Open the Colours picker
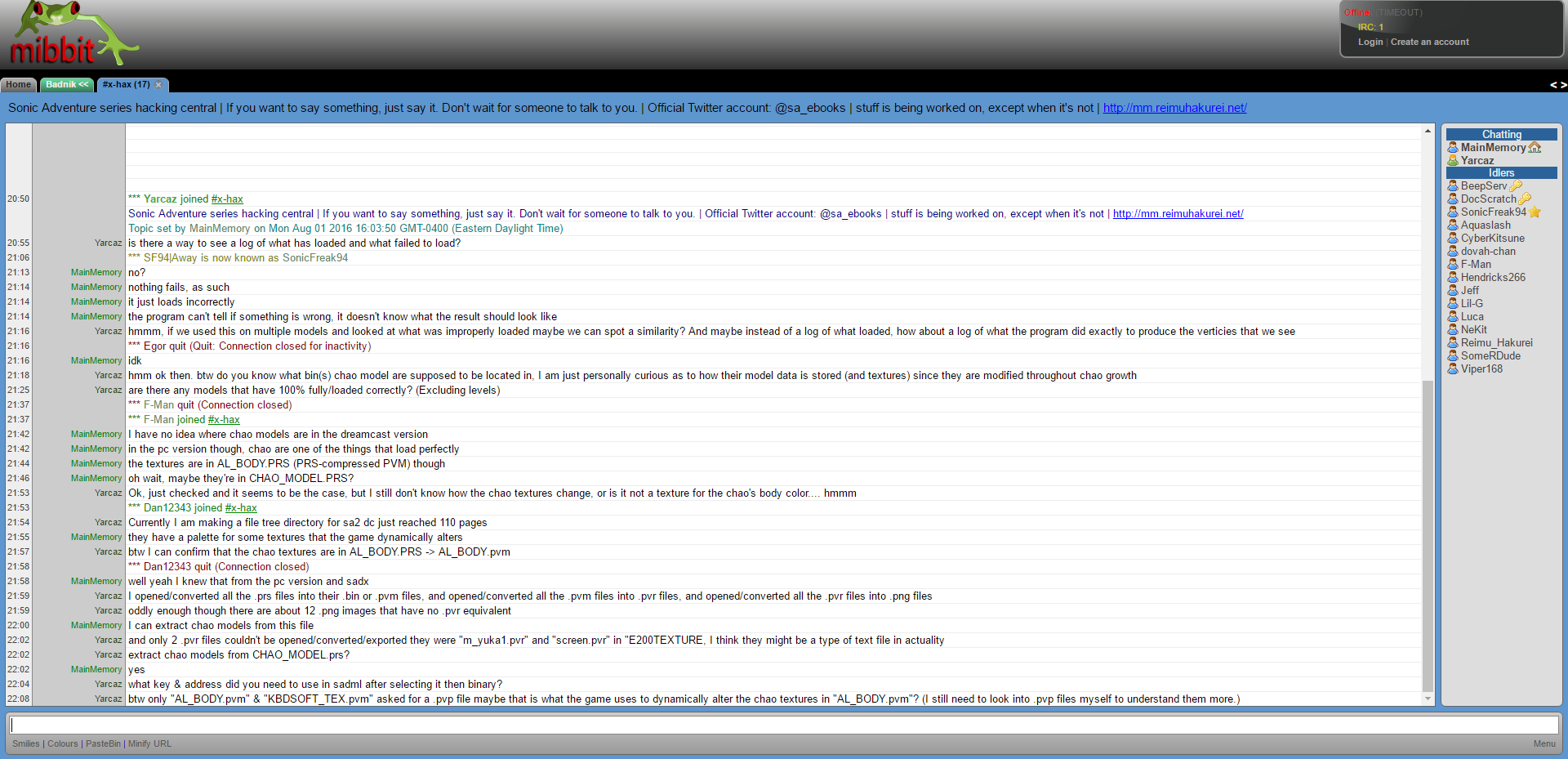This screenshot has width=1568, height=759. (63, 744)
